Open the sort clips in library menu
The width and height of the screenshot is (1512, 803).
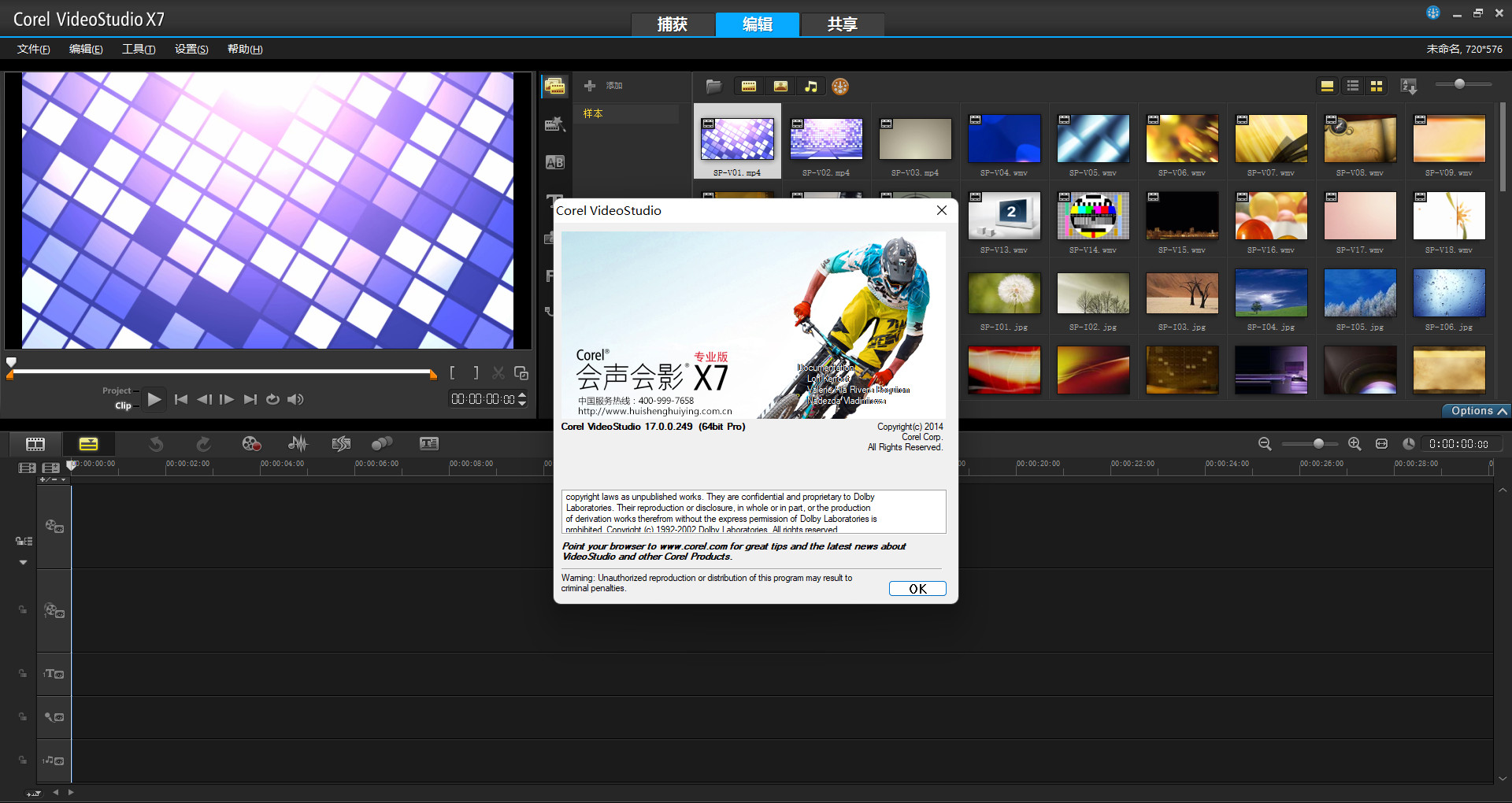click(x=1409, y=86)
